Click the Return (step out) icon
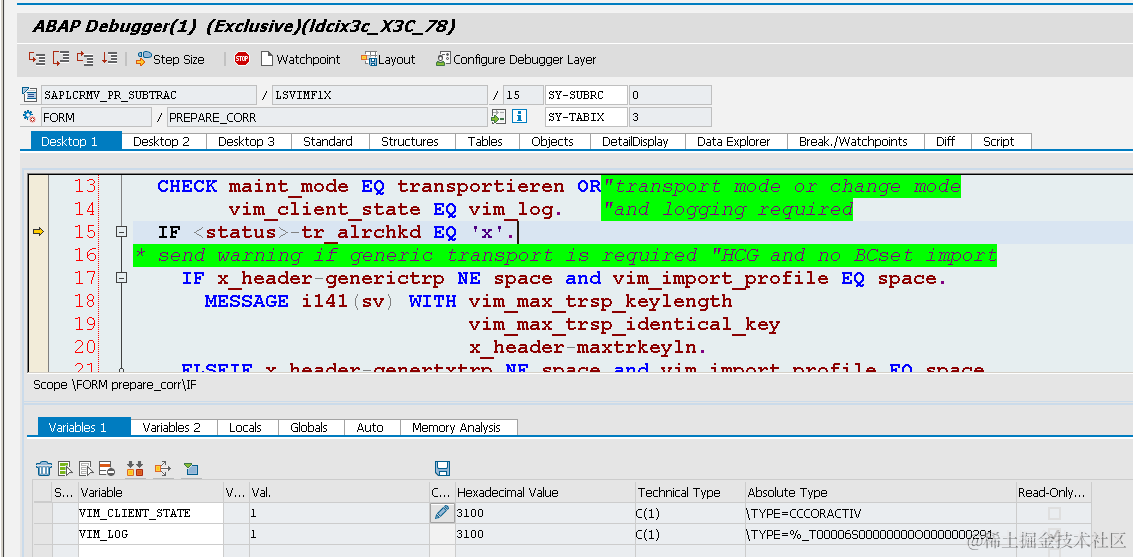1133x557 pixels. click(85, 58)
